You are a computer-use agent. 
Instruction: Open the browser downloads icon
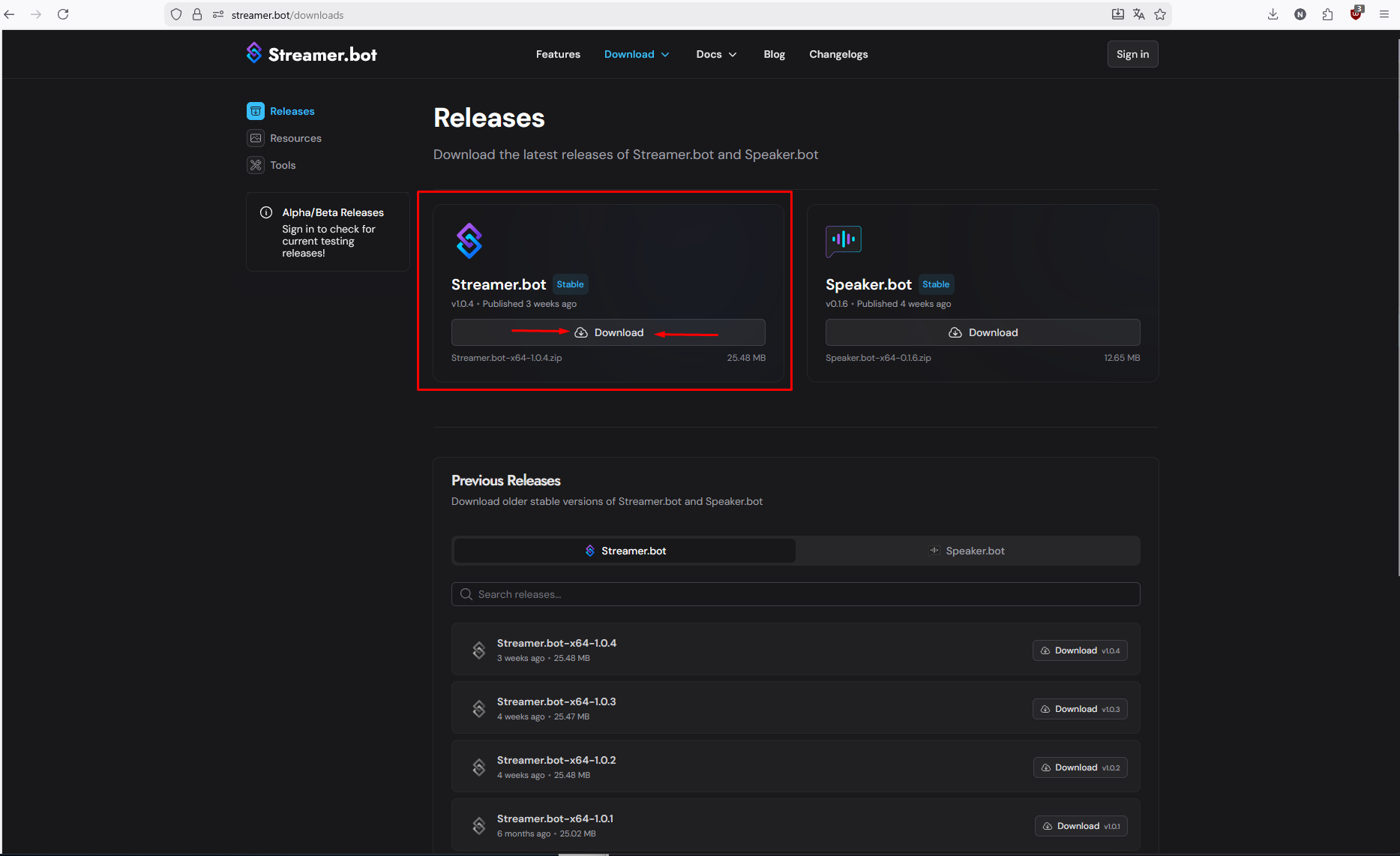pos(1273,14)
